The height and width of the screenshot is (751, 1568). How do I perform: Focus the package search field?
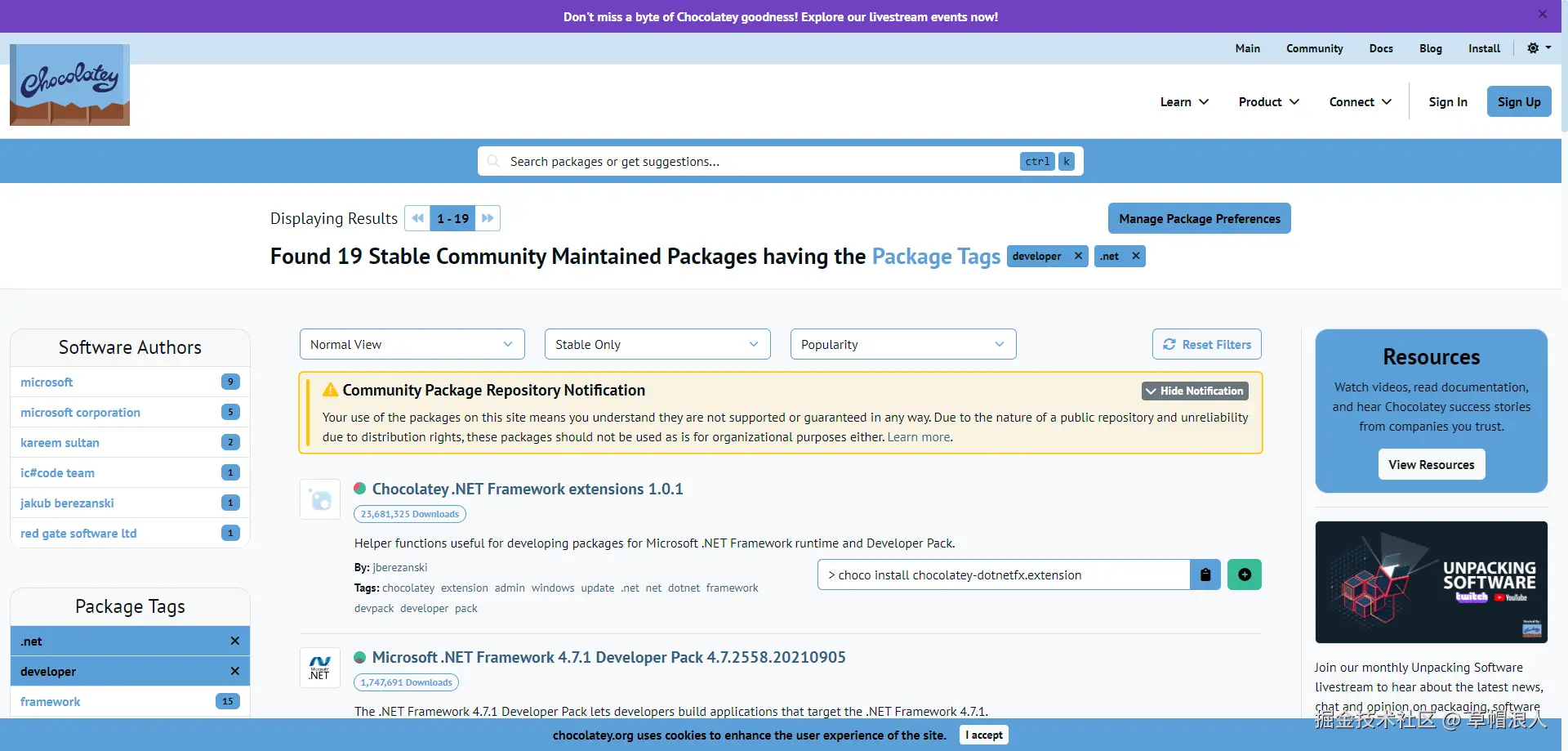click(x=781, y=161)
